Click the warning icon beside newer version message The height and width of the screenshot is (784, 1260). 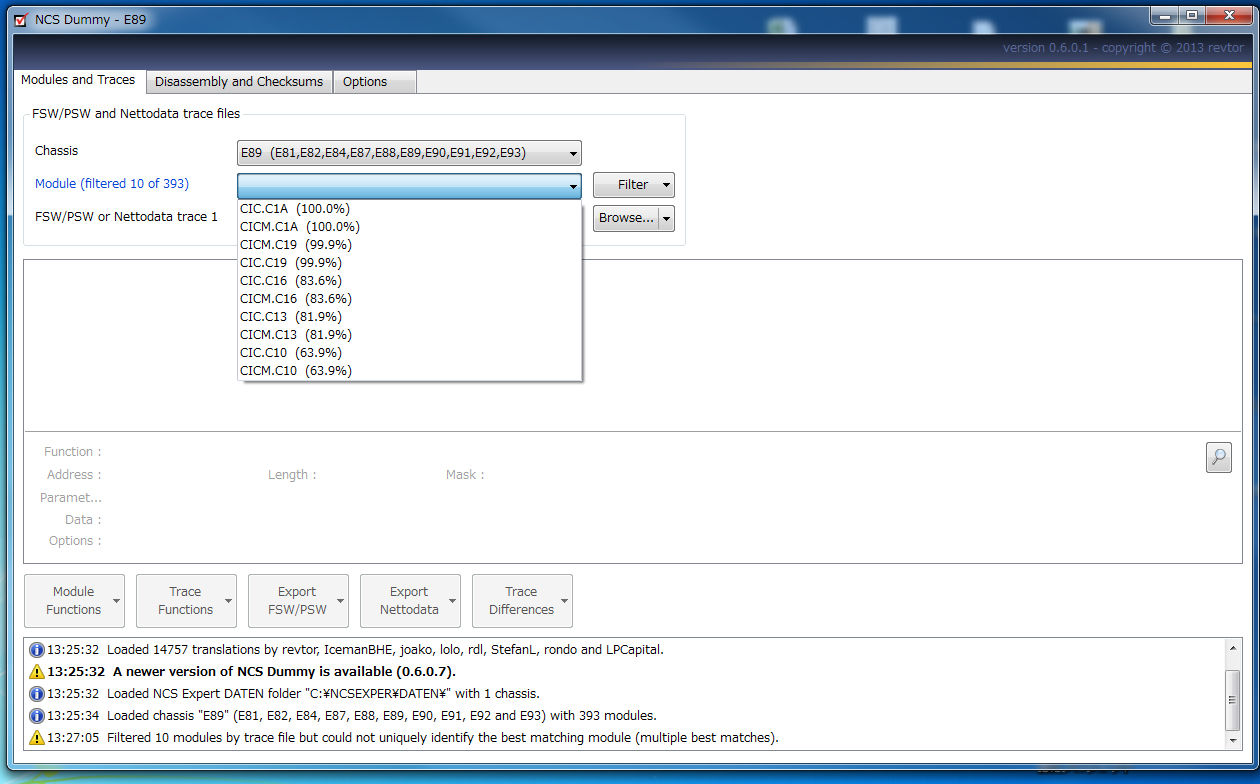point(37,672)
